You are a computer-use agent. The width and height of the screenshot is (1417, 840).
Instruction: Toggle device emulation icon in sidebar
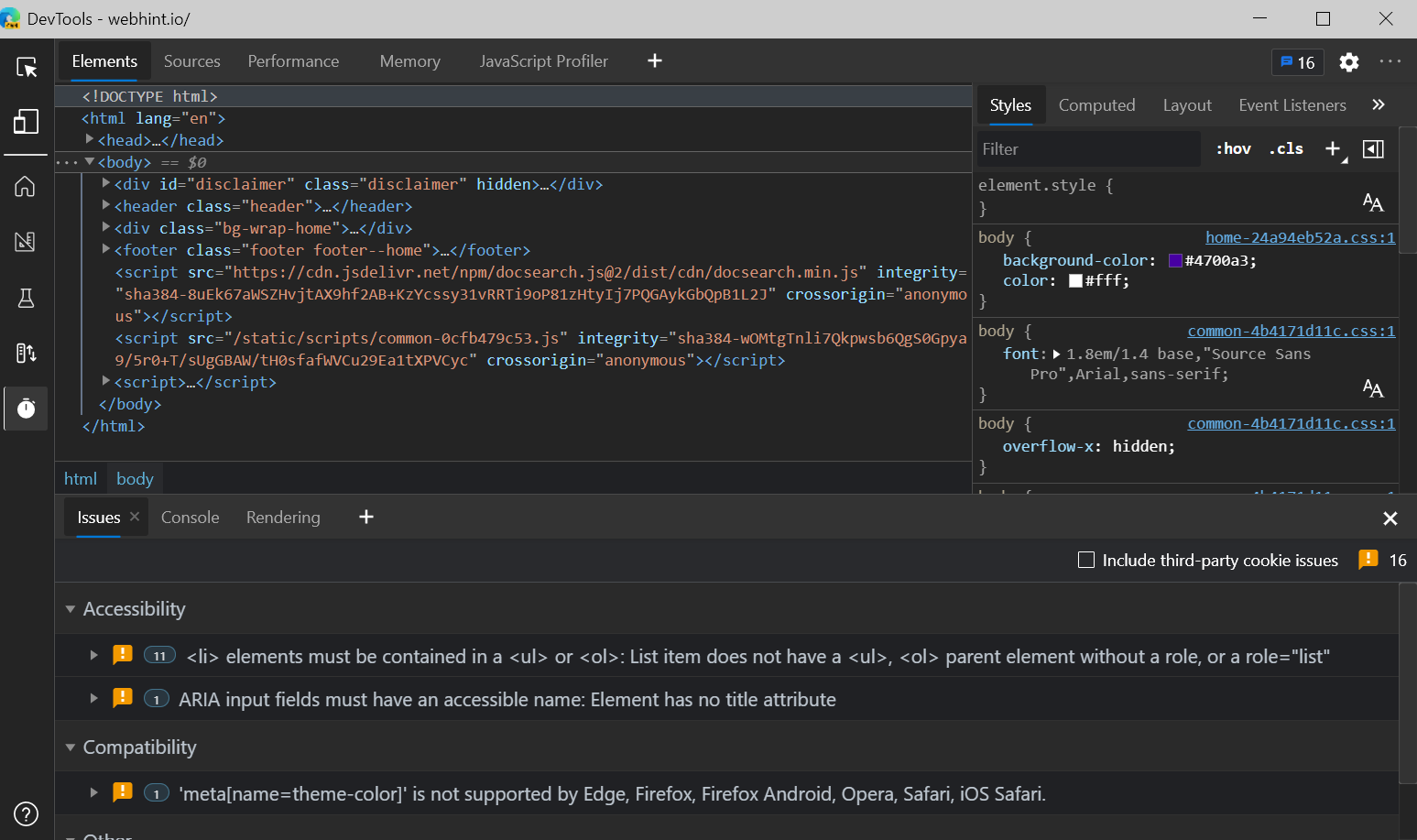tap(27, 122)
